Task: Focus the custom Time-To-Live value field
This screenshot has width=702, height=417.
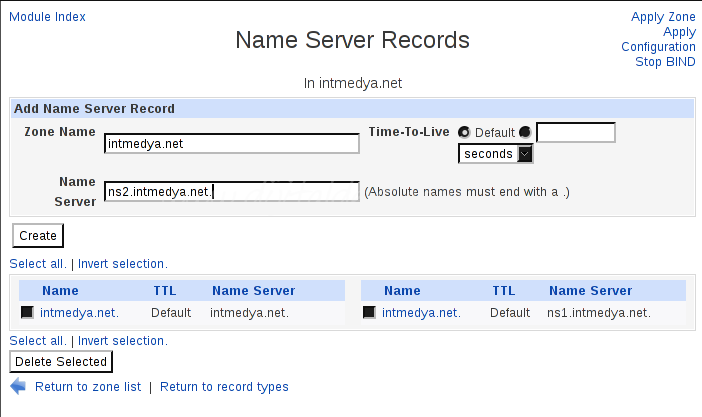Action: point(575,132)
